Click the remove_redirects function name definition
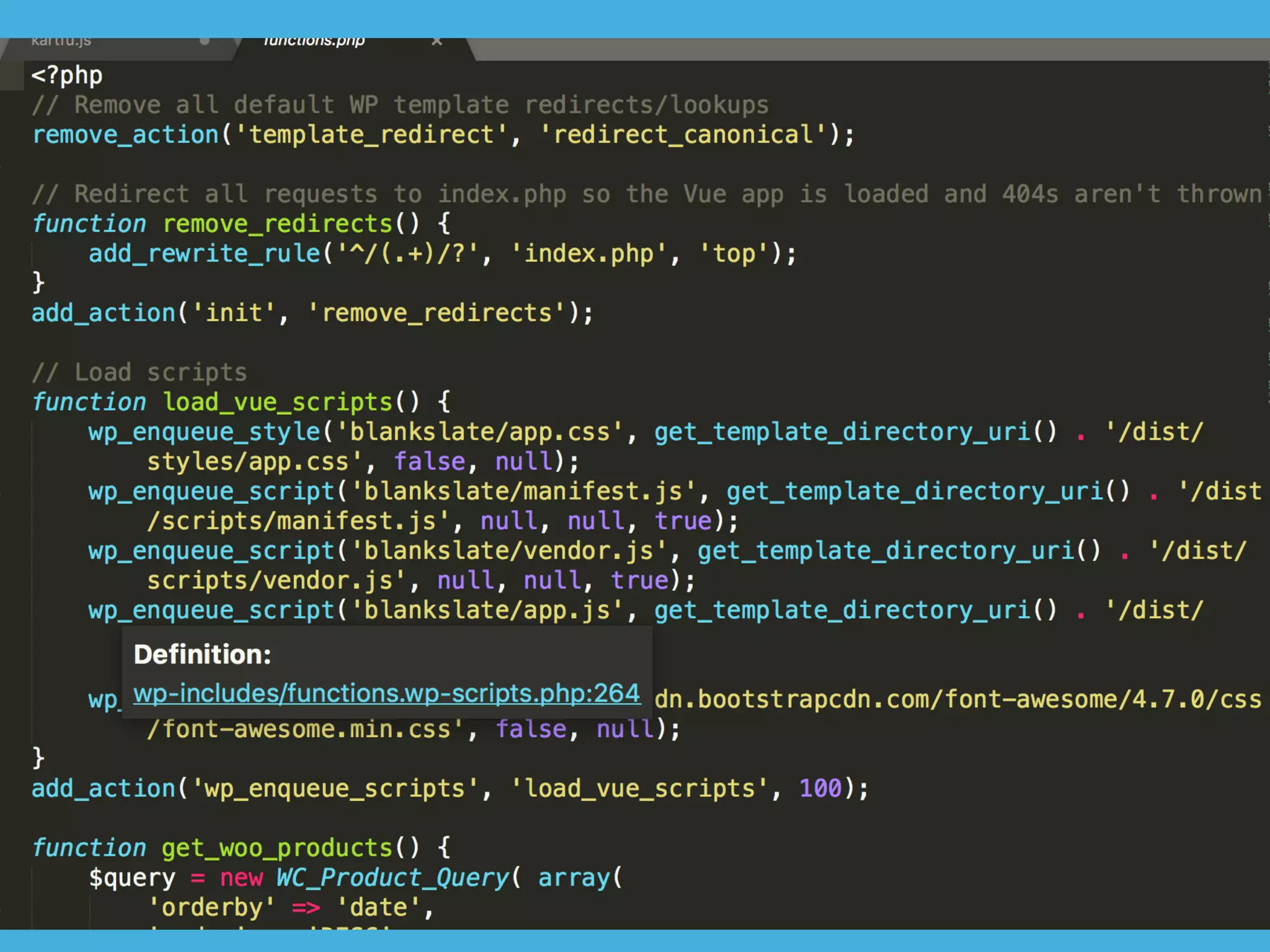 (x=278, y=224)
